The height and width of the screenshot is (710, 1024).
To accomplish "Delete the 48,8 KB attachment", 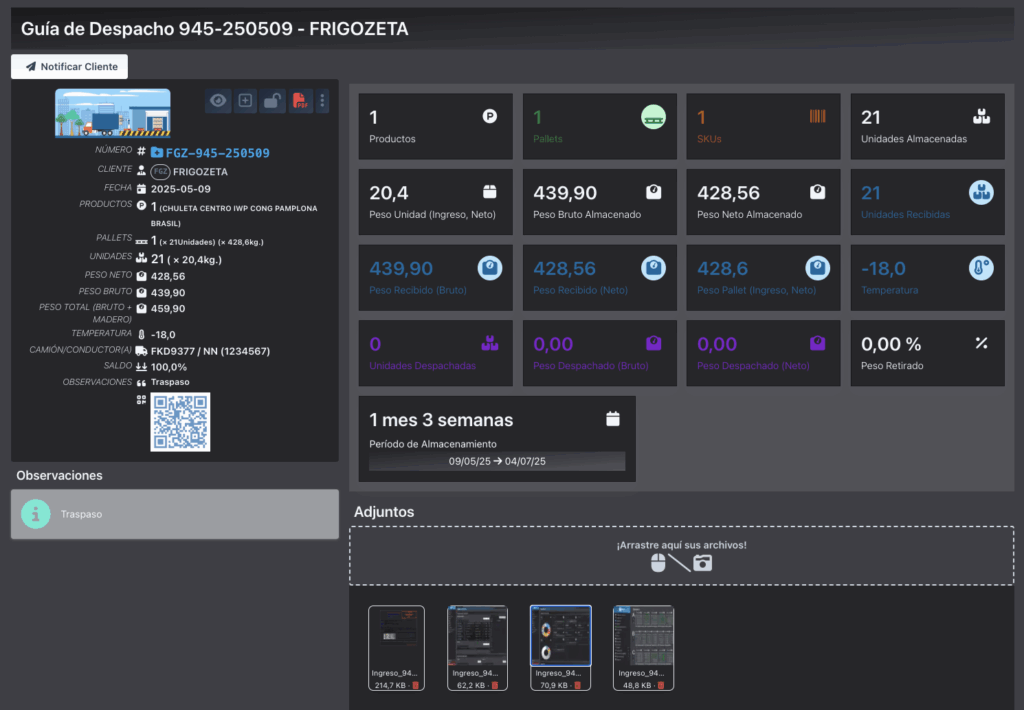I will coord(661,685).
